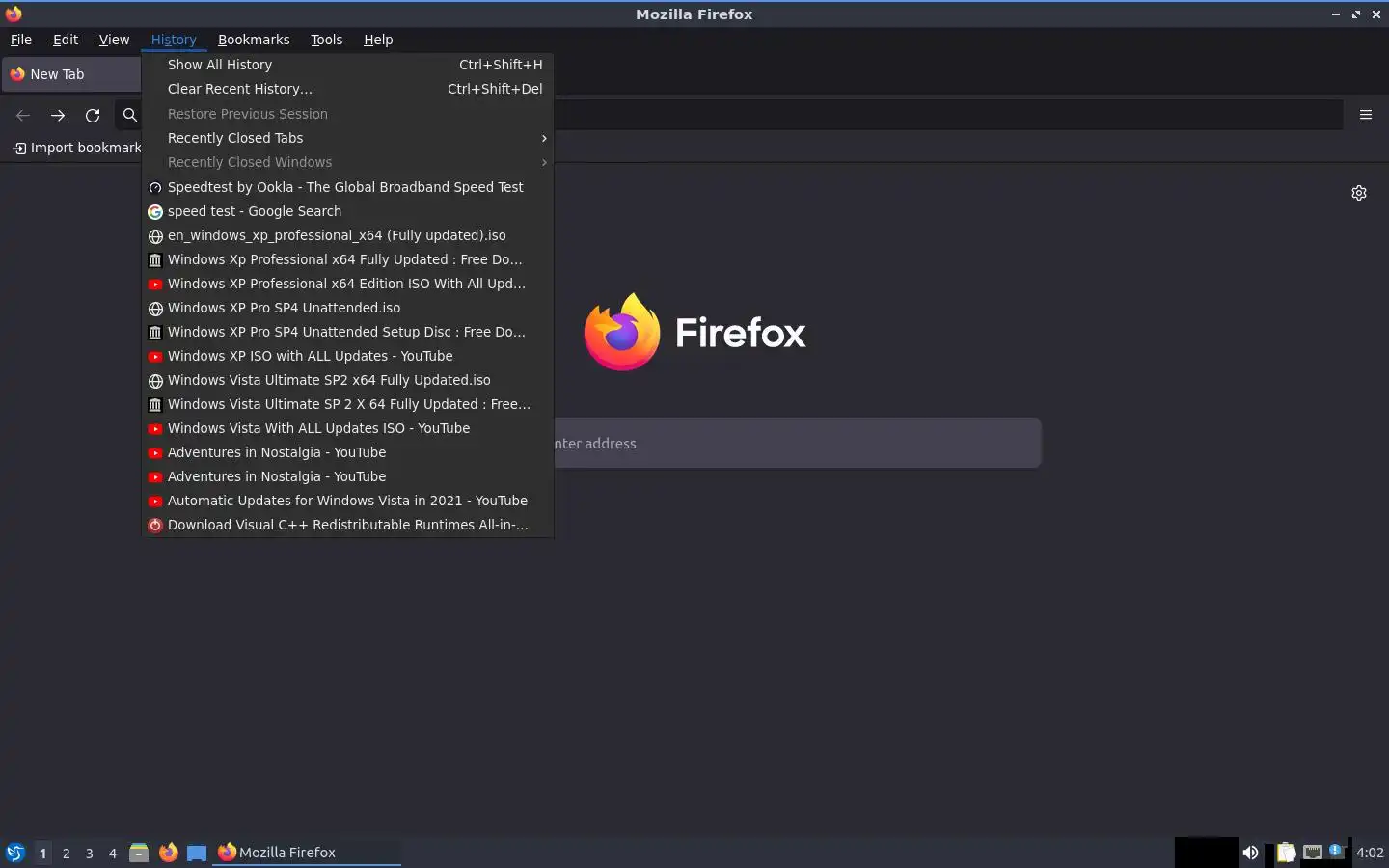Open Automatic Updates for Windows Vista in 2021
Viewport: 1389px width, 868px height.
click(347, 501)
